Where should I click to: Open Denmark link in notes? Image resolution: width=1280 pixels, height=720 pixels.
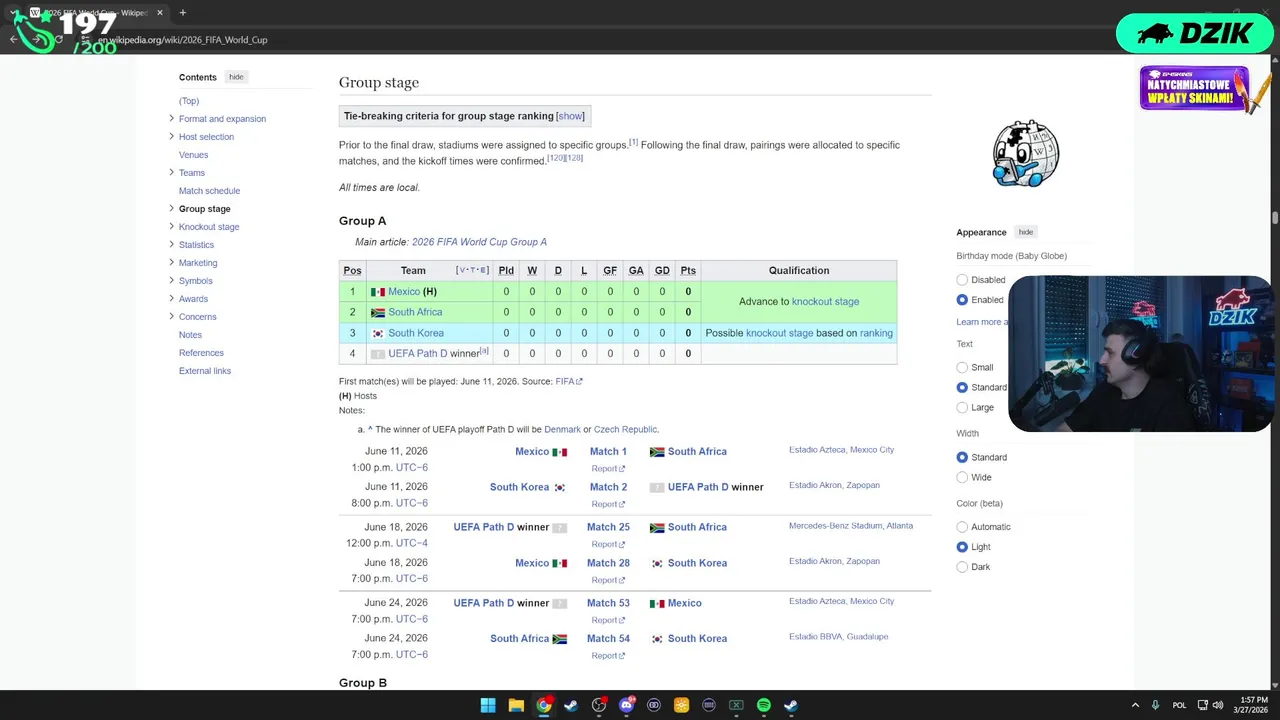[x=562, y=430]
